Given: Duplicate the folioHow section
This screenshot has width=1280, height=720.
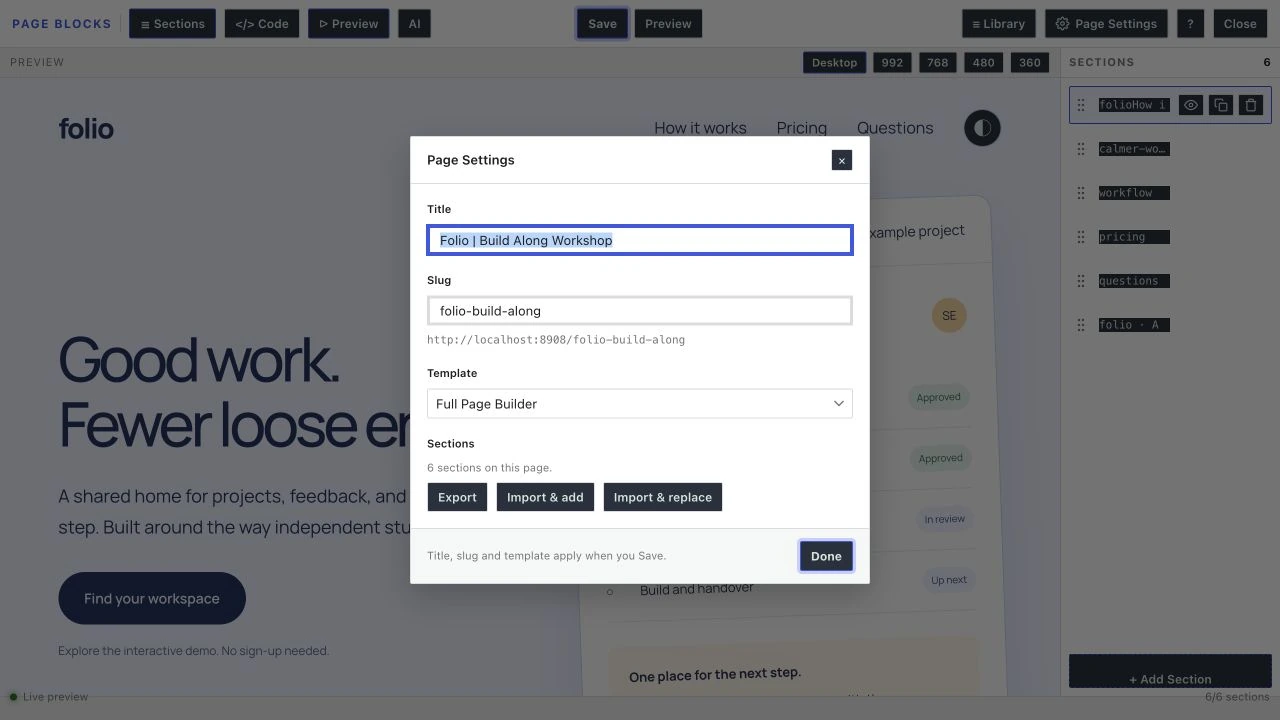Looking at the screenshot, I should (x=1220, y=105).
